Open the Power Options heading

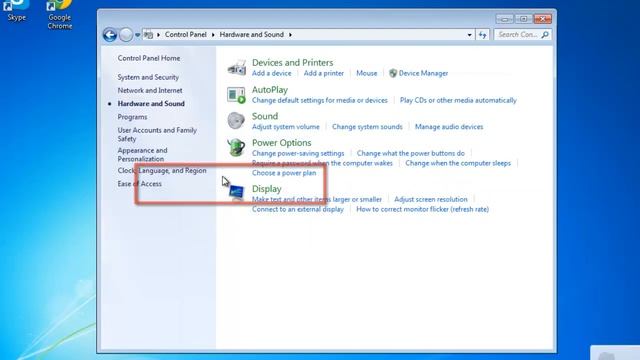tap(282, 142)
